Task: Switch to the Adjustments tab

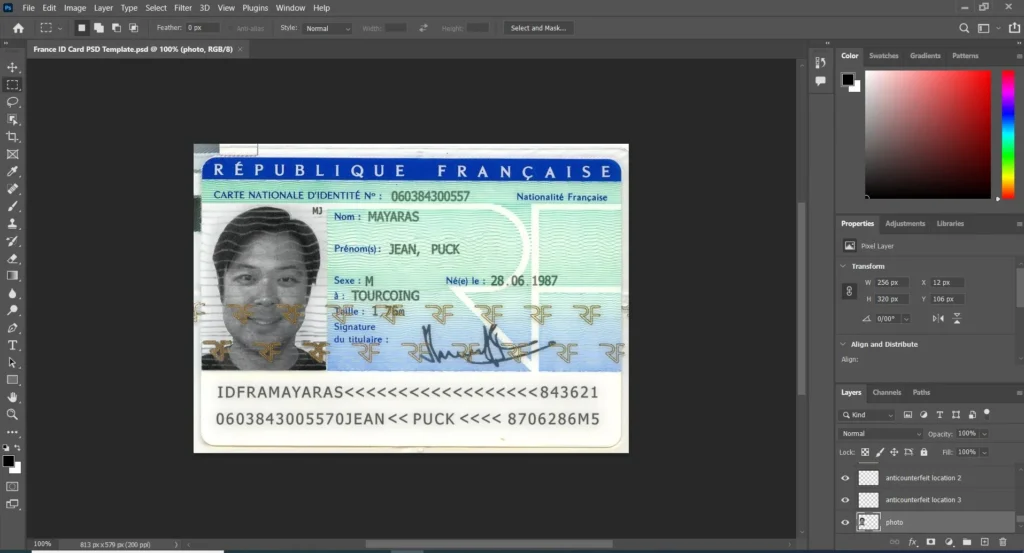Action: tap(905, 223)
